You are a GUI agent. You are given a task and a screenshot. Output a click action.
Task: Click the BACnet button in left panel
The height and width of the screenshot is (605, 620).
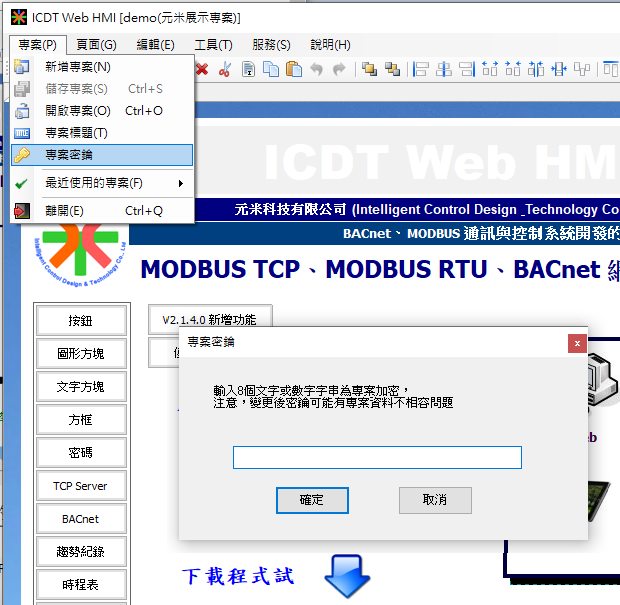click(x=81, y=519)
